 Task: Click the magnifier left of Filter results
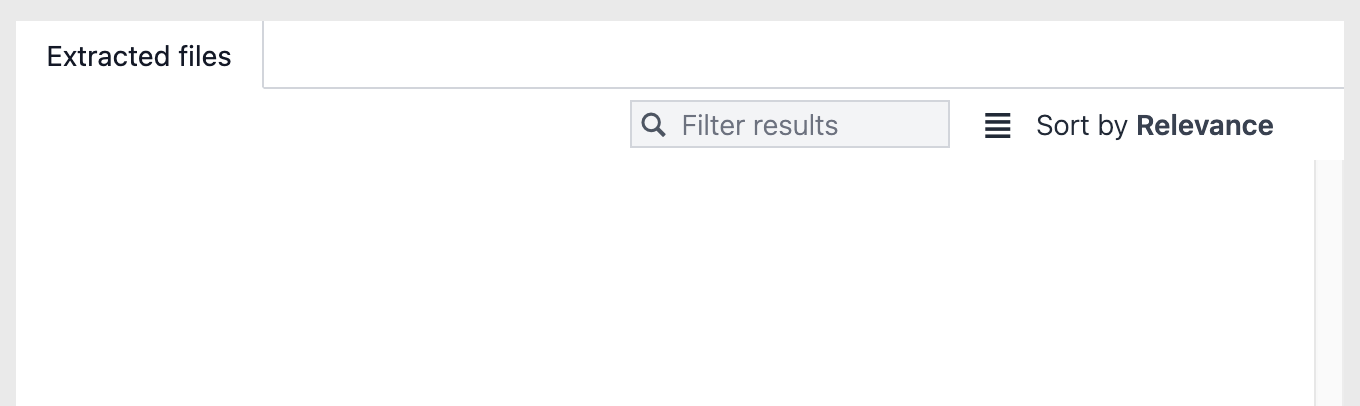tap(653, 125)
